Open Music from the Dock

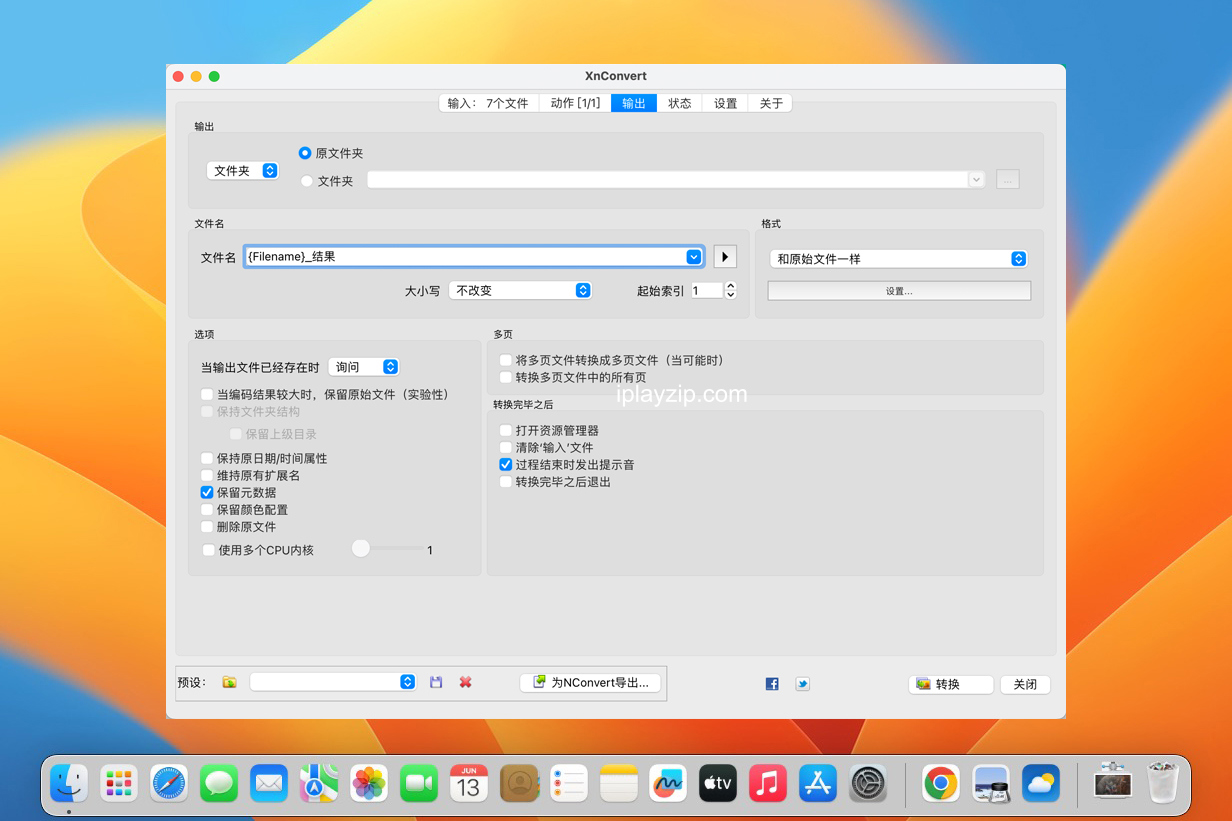click(768, 783)
